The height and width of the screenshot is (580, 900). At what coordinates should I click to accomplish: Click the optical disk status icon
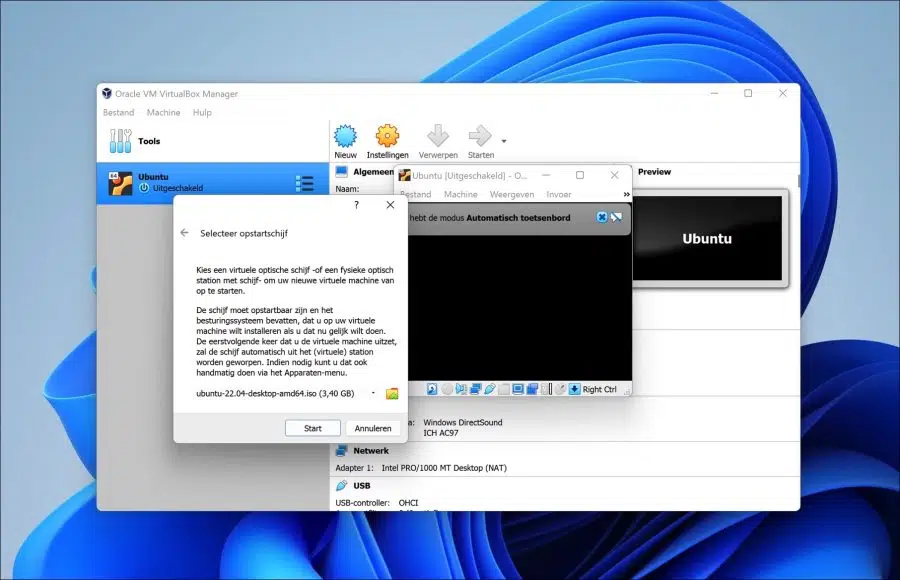447,389
